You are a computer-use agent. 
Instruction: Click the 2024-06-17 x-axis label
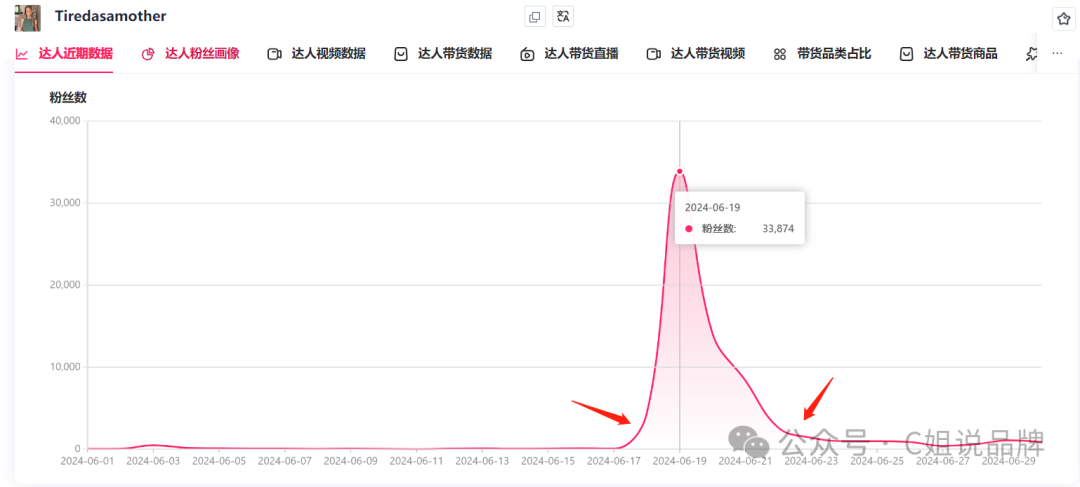pos(614,461)
